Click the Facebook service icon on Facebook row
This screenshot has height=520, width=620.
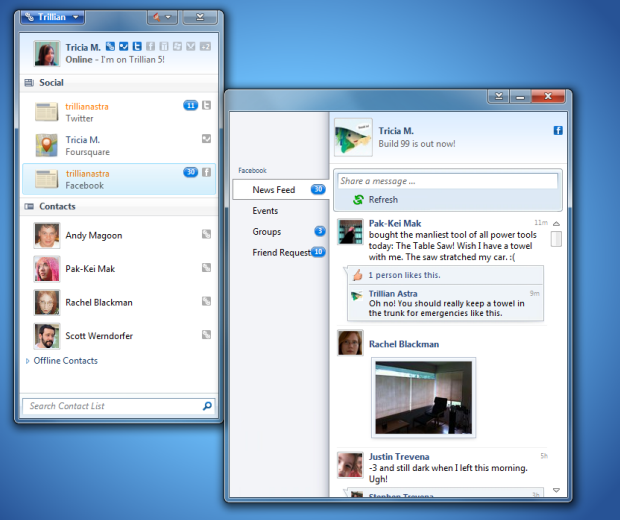(206, 172)
